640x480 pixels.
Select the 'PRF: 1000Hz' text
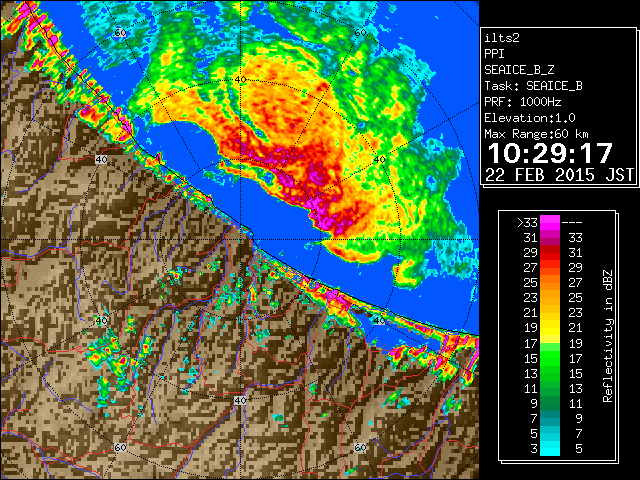pyautogui.click(x=523, y=102)
